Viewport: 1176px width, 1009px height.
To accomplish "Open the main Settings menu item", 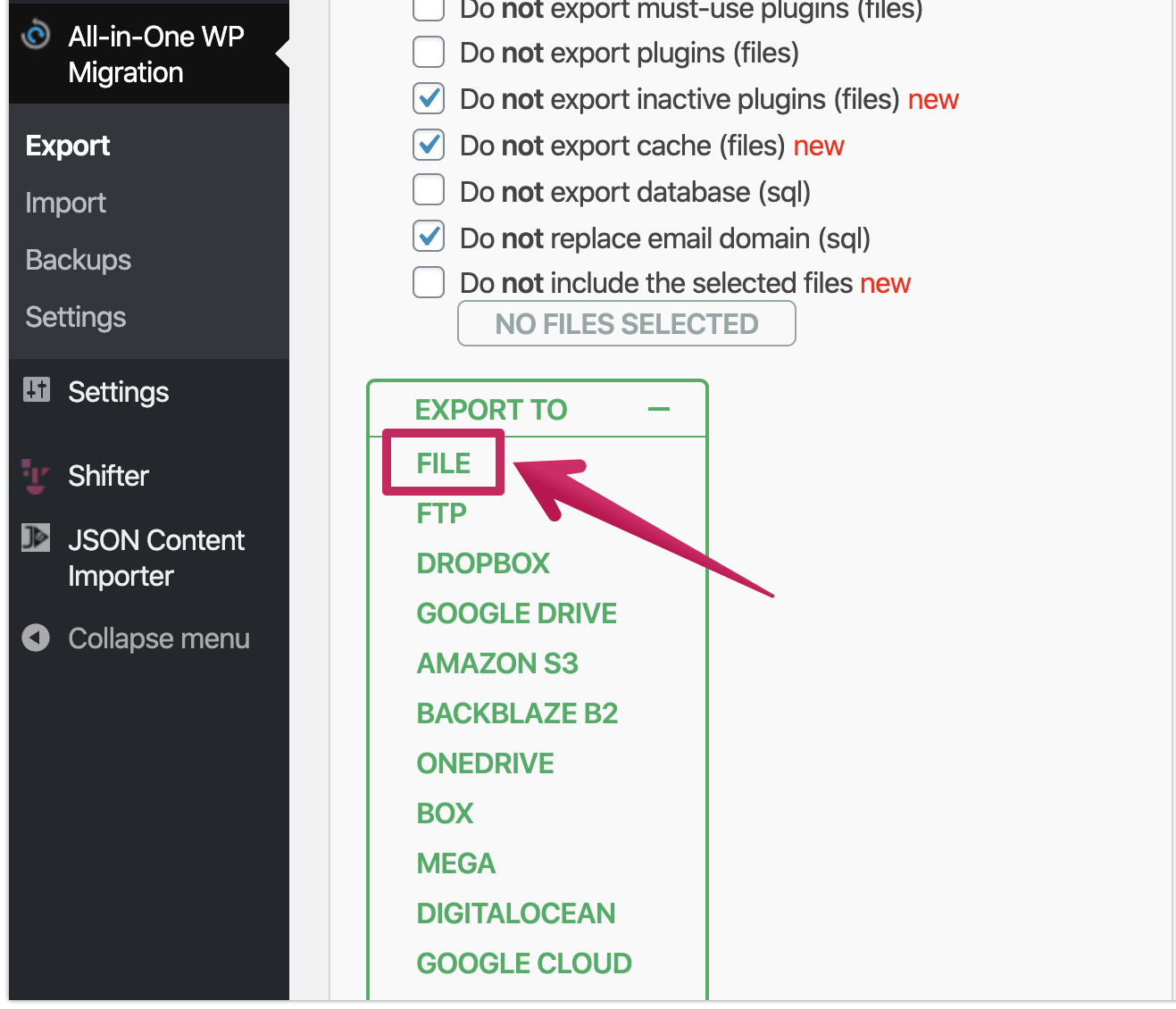I will point(118,391).
